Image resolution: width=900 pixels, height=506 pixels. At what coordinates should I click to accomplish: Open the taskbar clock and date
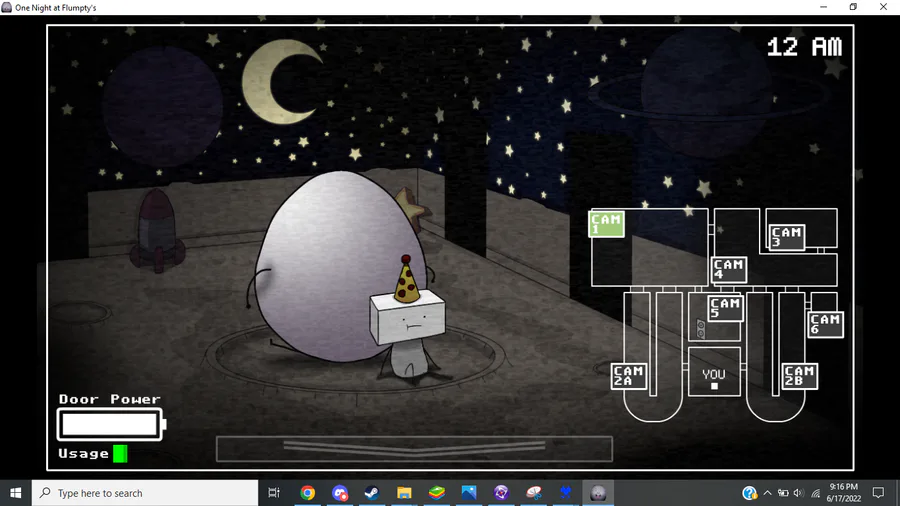point(844,493)
